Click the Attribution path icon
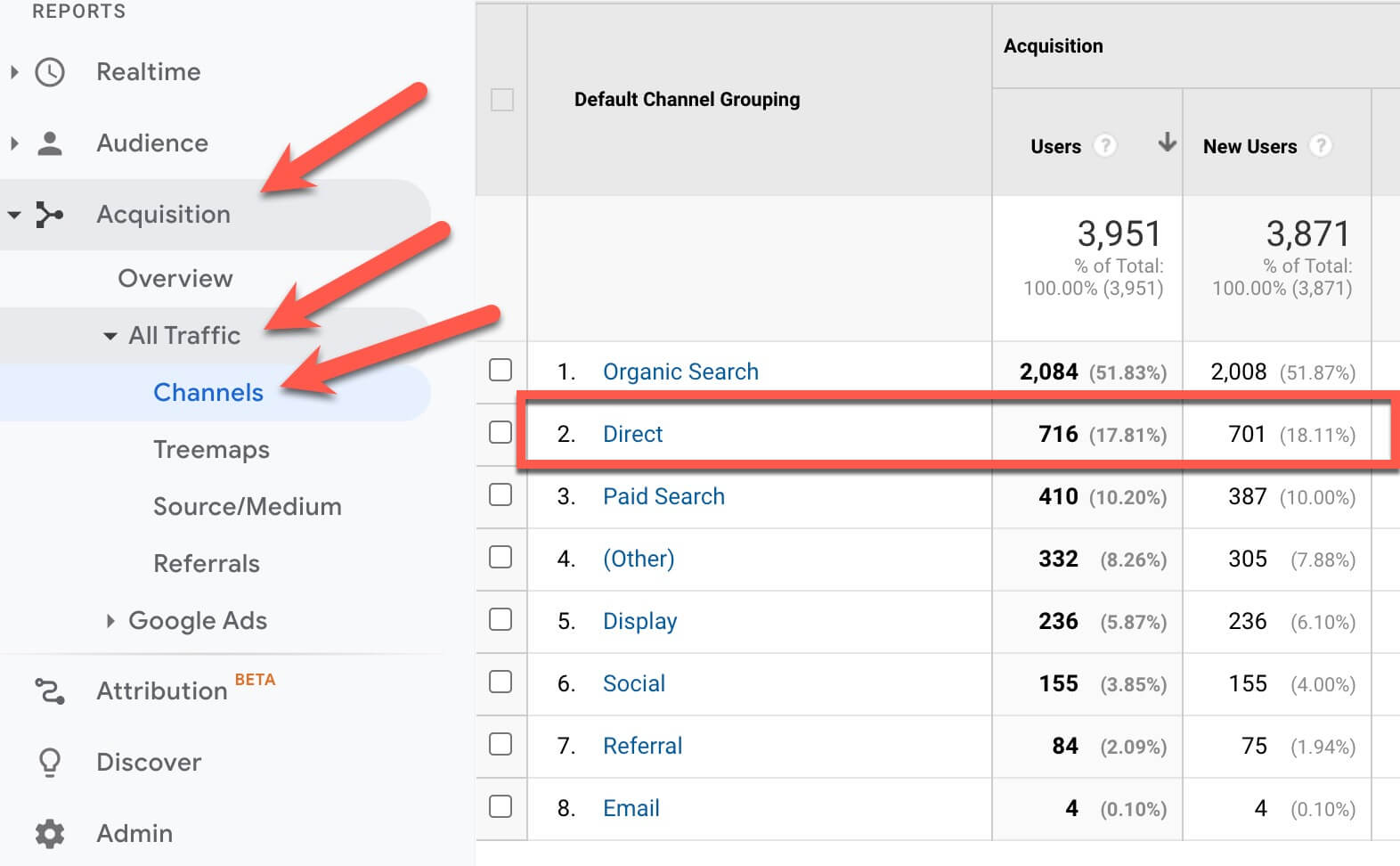This screenshot has height=866, width=1400. [50, 691]
